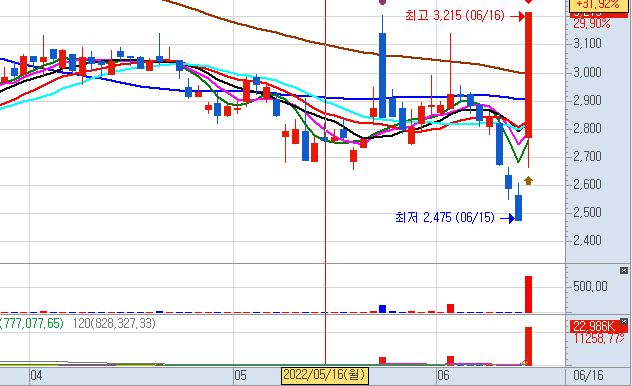Click the 2,700 price axis label
Viewport: 632px width, 386px height.
click(587, 156)
